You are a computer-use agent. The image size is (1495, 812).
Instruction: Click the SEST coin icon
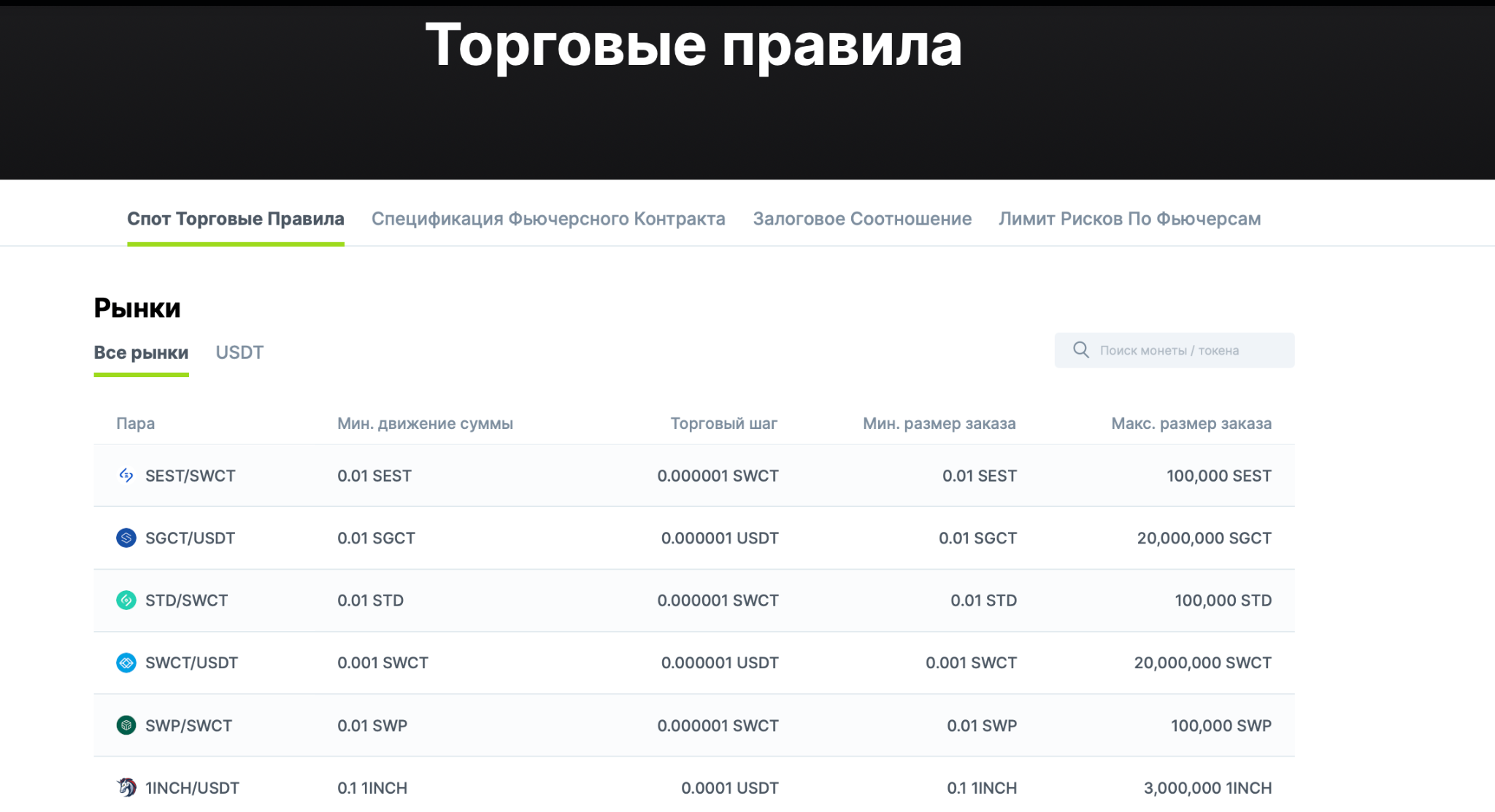pos(126,476)
